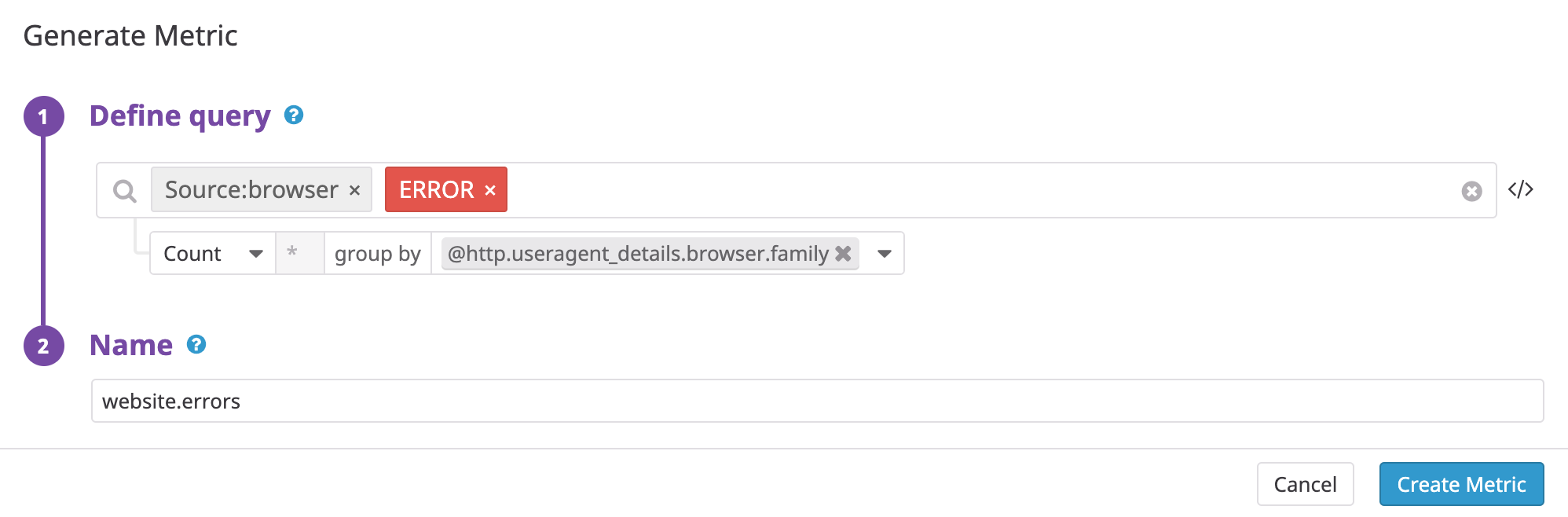Open the Define query help tooltip

pos(295,115)
